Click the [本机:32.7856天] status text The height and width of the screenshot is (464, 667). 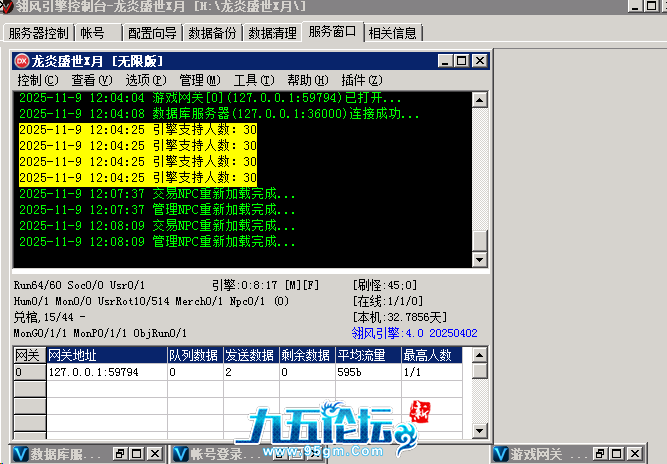(399, 317)
